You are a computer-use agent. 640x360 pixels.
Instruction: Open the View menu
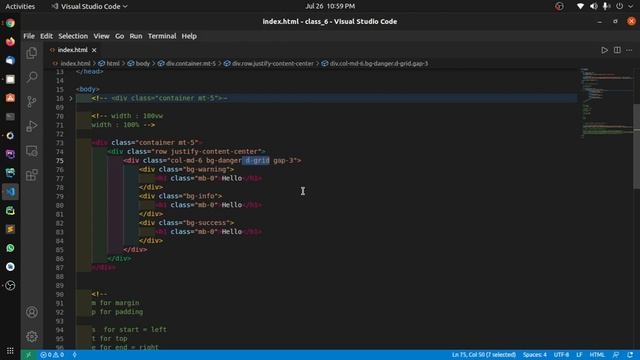click(x=101, y=36)
